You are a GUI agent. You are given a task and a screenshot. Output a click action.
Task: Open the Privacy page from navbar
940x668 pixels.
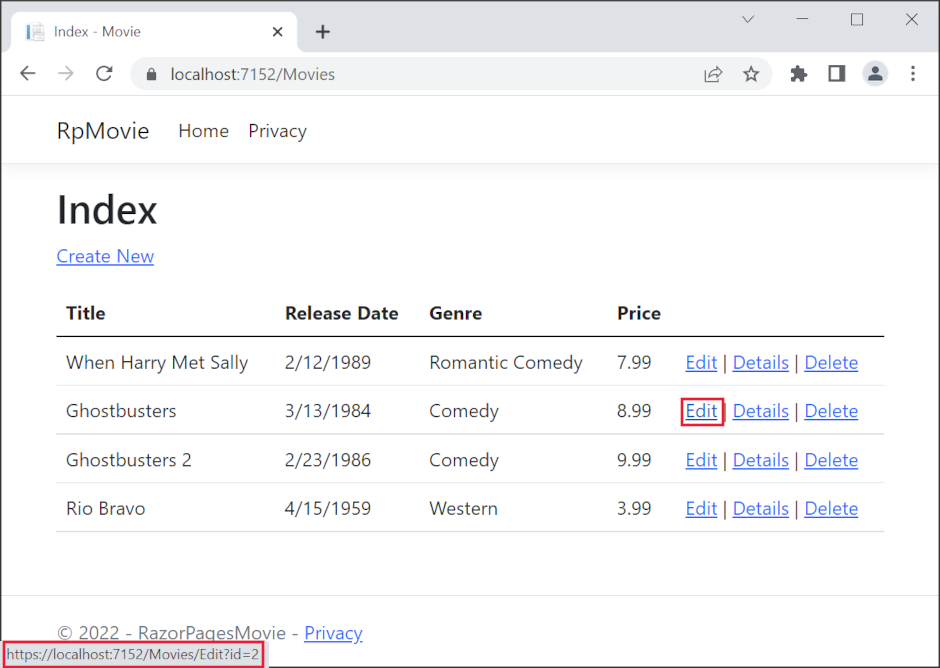(277, 131)
